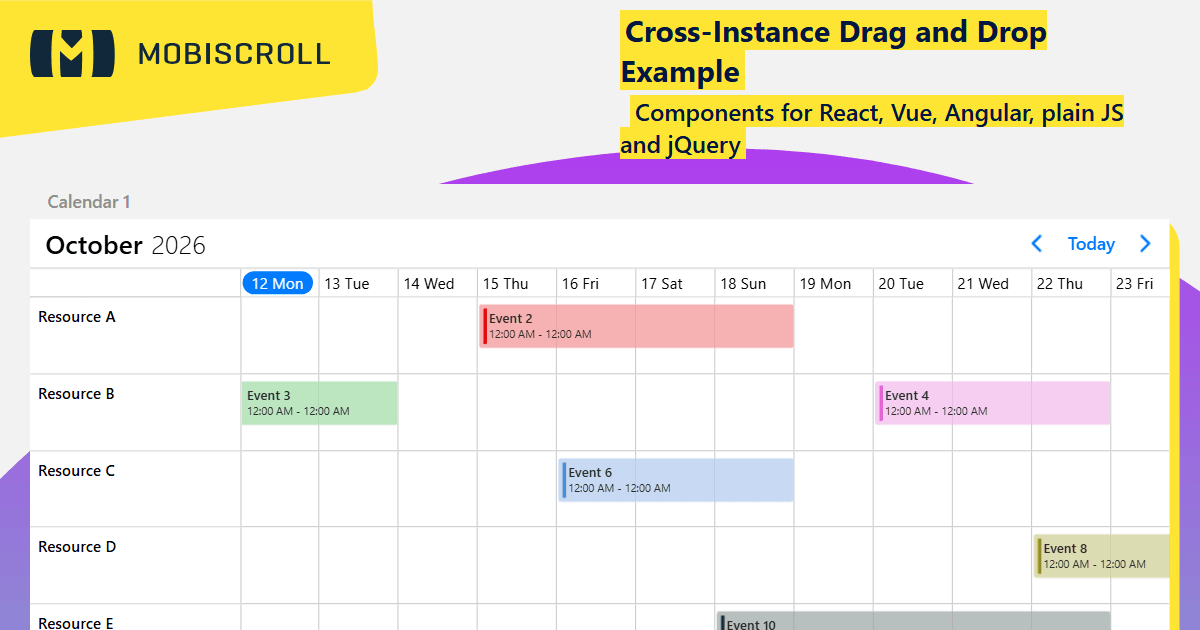Select the 15 Thu day header
This screenshot has width=1200, height=630.
(505, 284)
